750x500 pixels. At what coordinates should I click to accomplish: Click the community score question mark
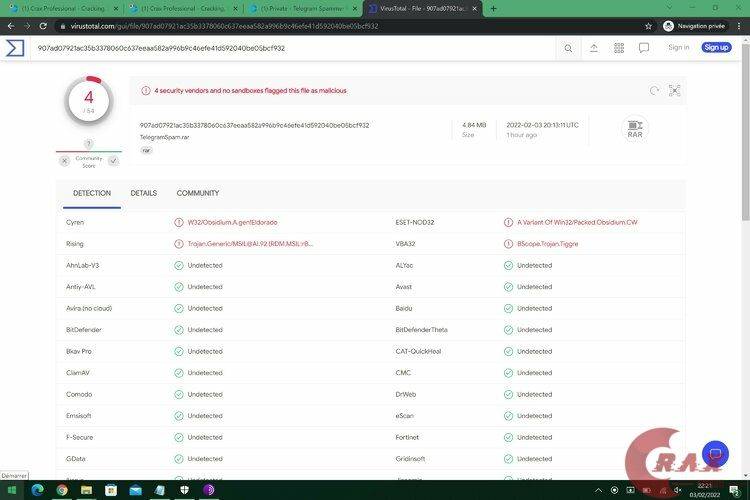tap(88, 144)
